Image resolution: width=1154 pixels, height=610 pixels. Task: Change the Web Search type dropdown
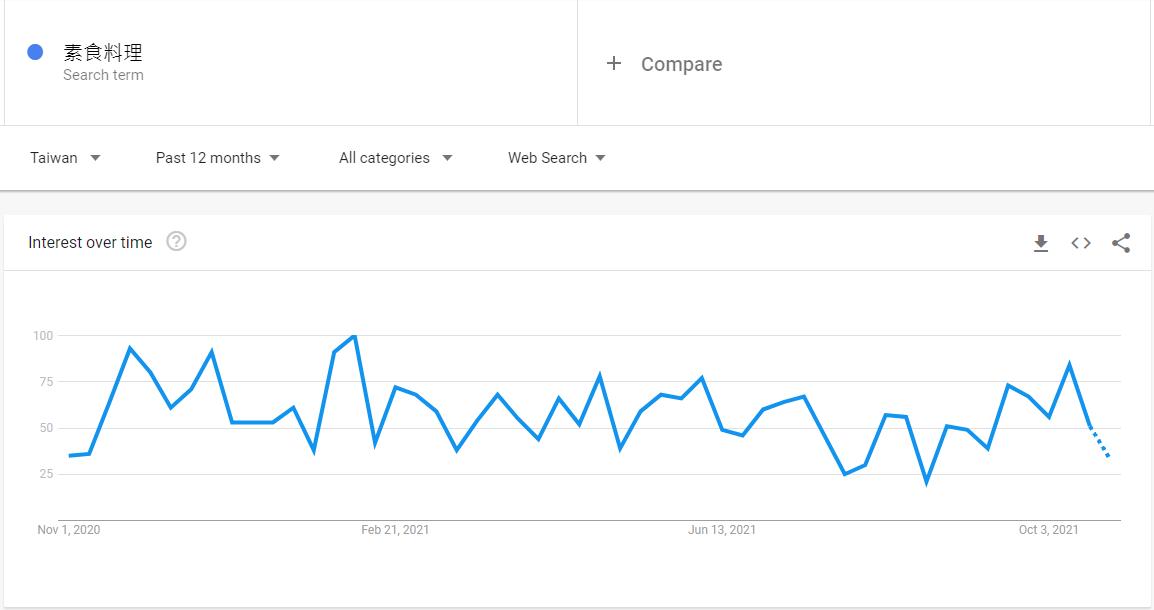point(556,158)
